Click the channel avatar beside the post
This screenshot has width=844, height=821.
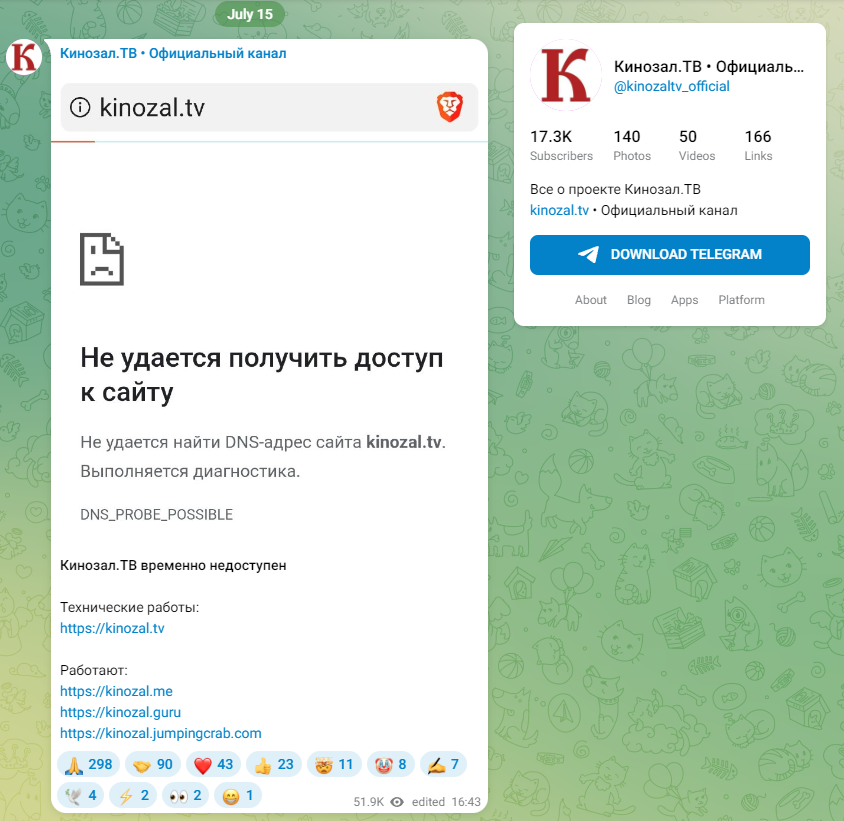tap(24, 58)
